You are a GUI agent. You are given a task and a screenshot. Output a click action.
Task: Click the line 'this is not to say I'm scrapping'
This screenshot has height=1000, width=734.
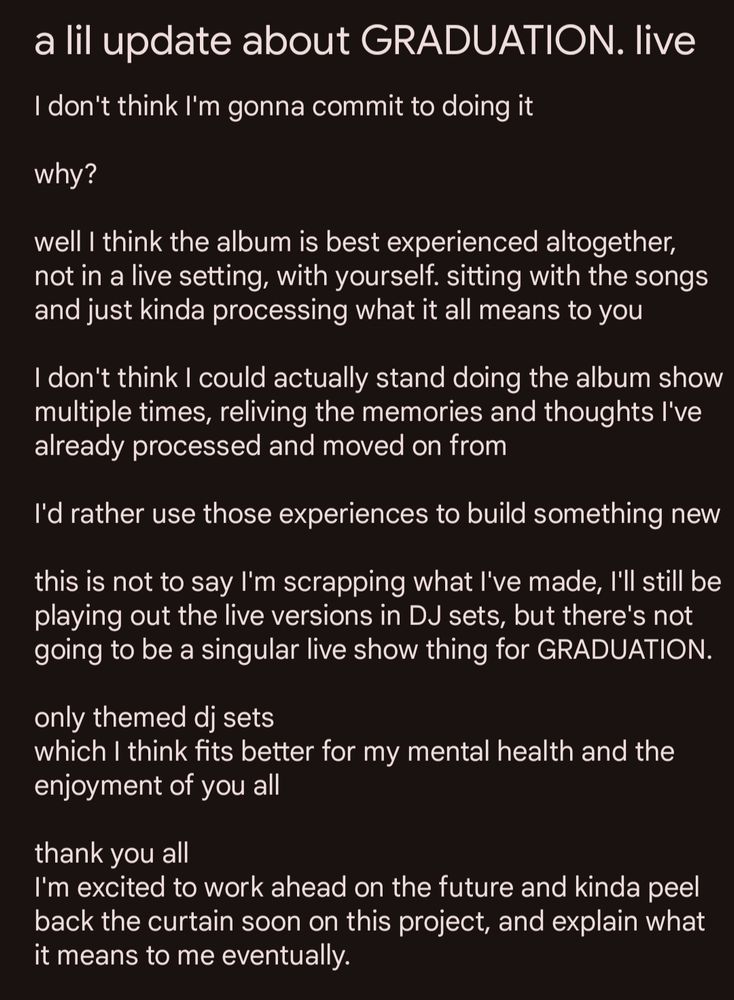pos(378,582)
